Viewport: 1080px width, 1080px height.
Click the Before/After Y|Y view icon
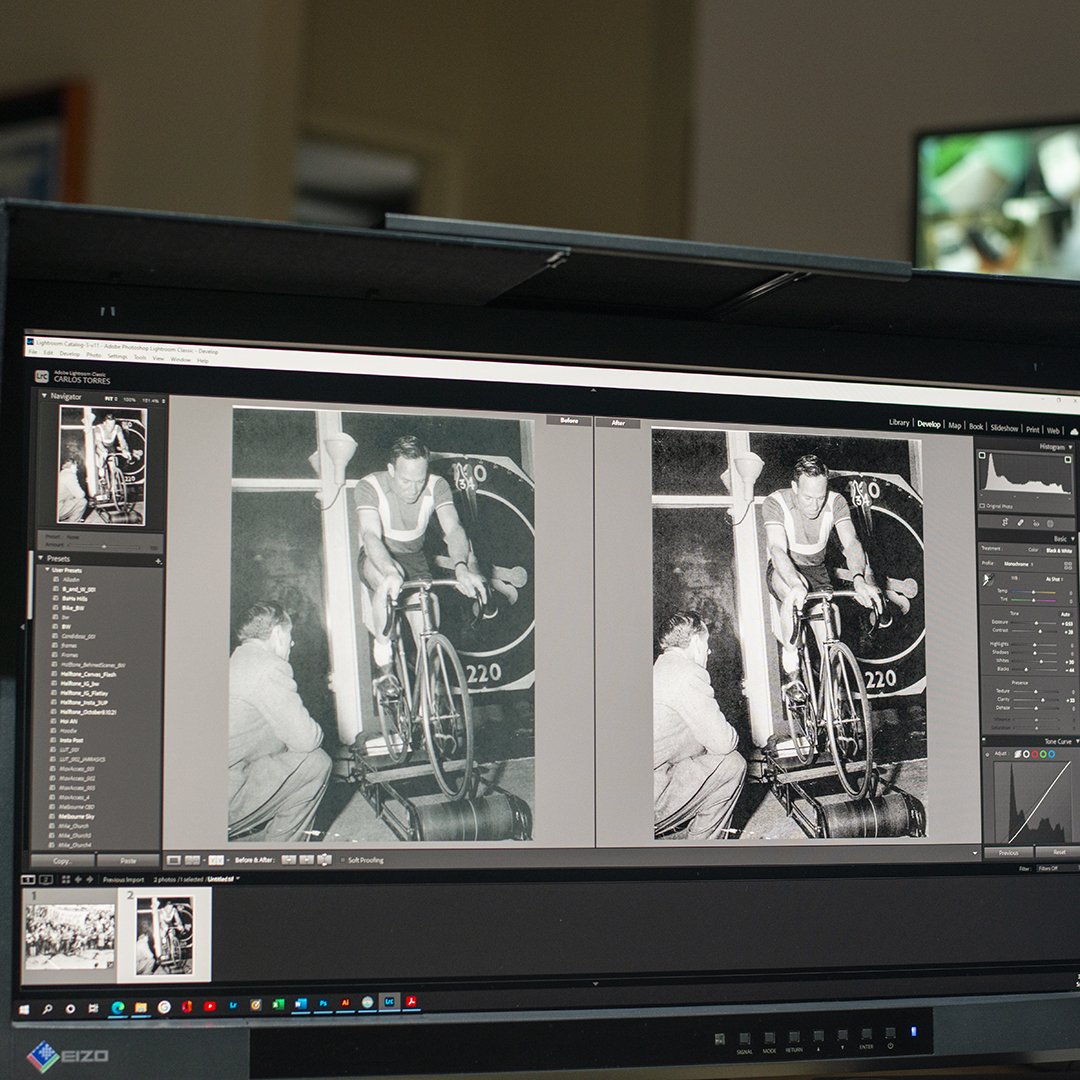coord(216,860)
